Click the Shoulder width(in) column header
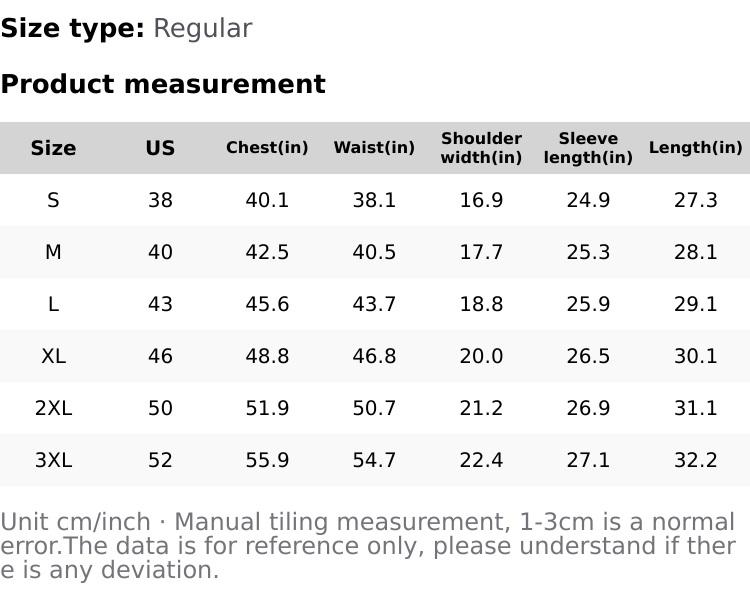The height and width of the screenshot is (606, 750). [x=481, y=148]
